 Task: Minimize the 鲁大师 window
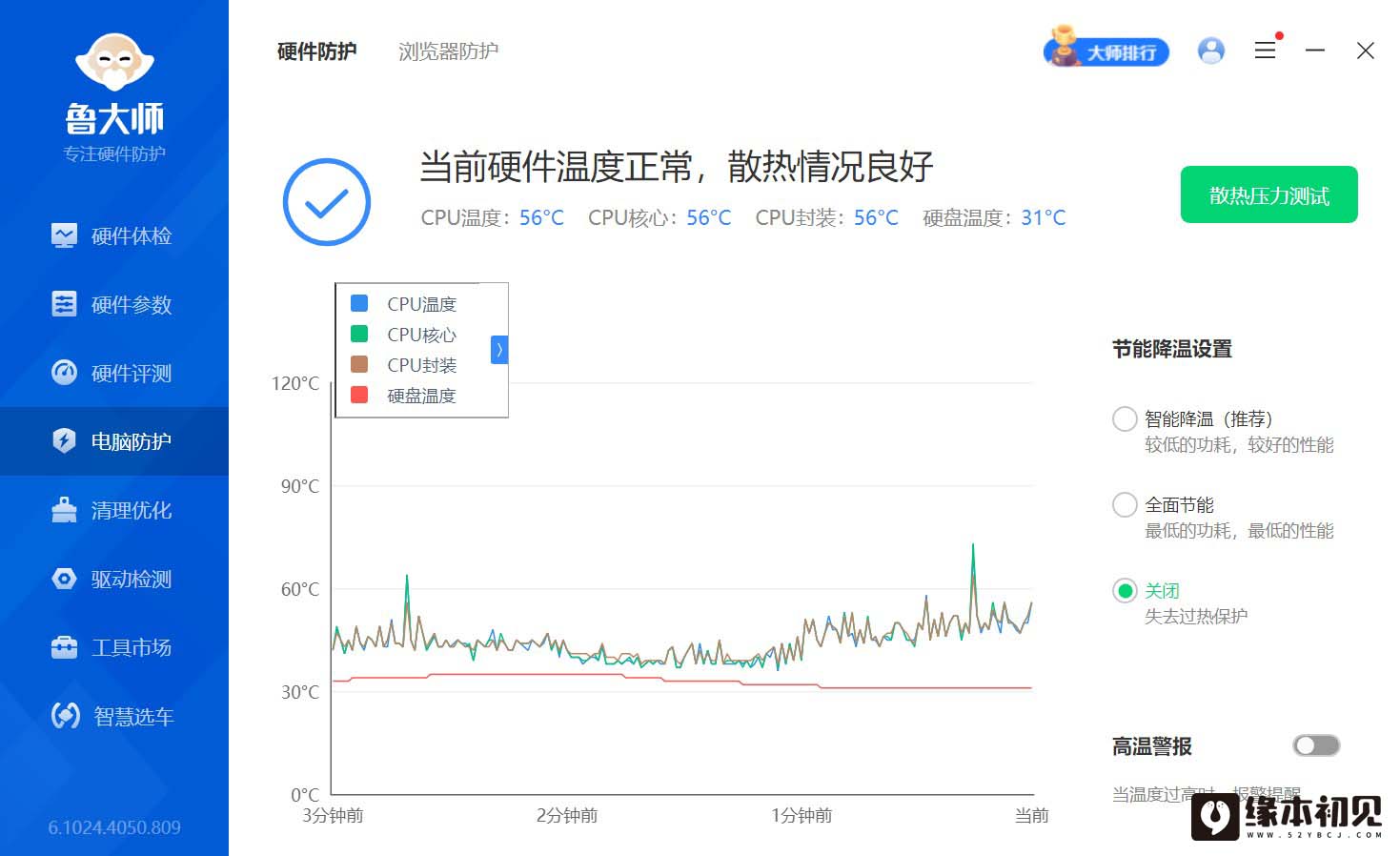1315,51
